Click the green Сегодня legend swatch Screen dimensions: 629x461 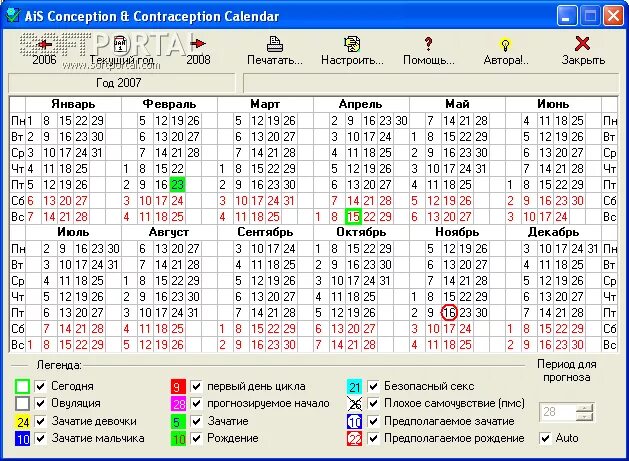(x=22, y=387)
